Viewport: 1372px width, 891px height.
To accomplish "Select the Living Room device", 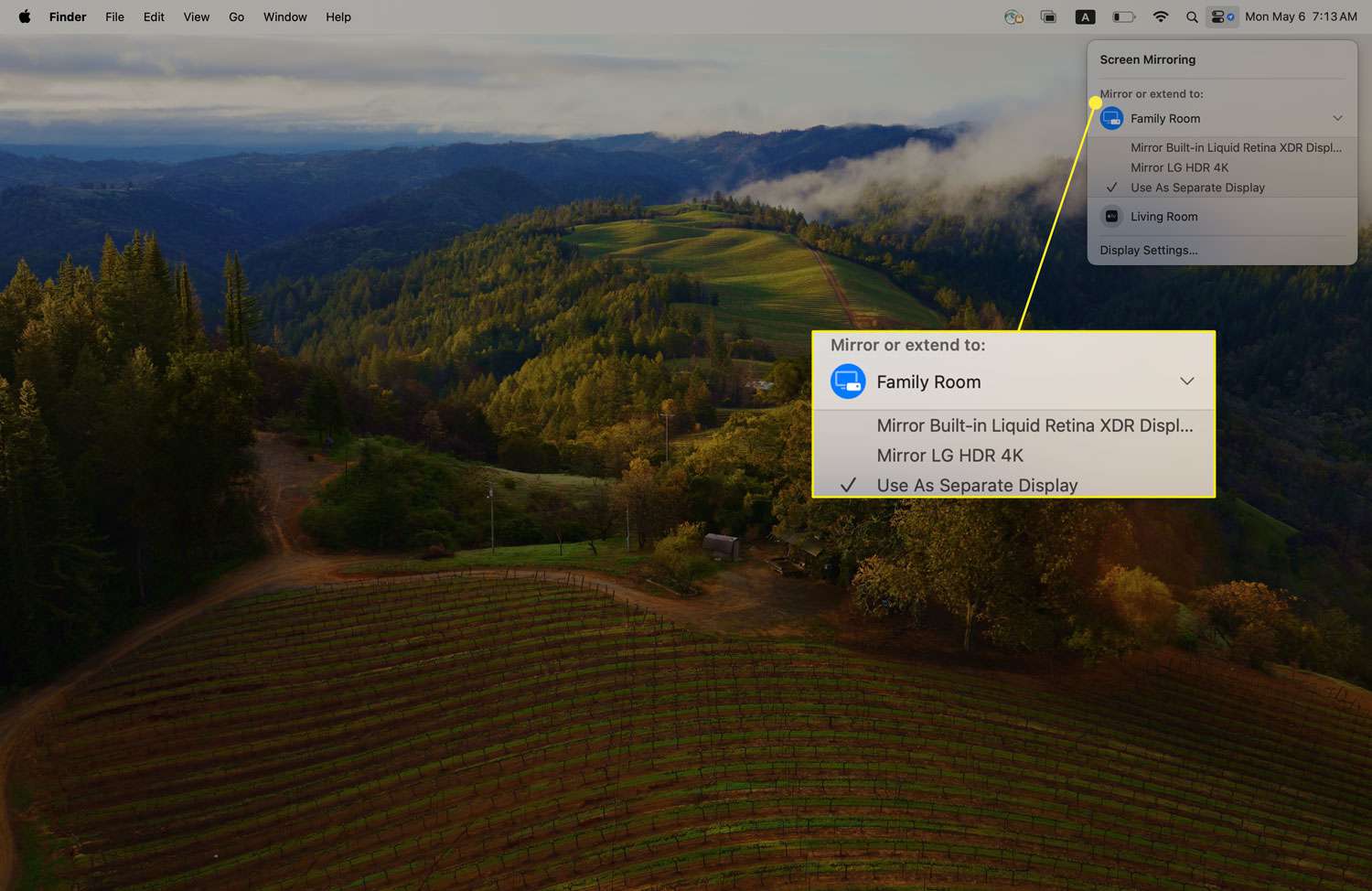I will (1163, 217).
